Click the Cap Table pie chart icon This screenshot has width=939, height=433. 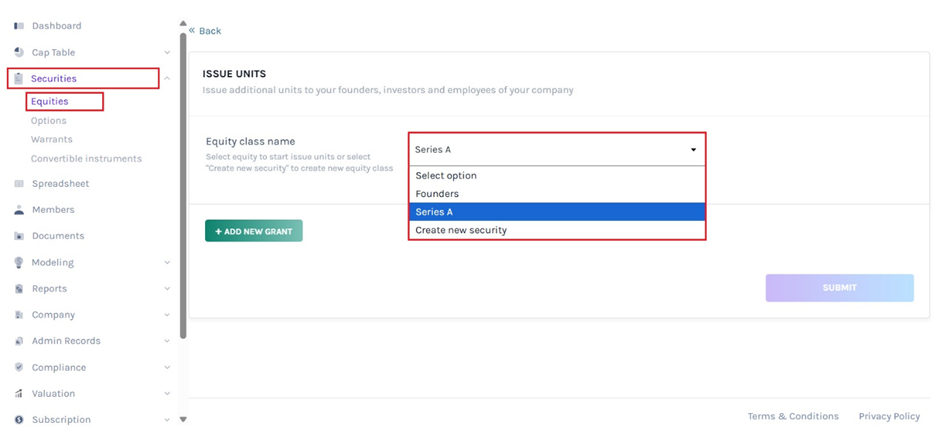pos(19,52)
